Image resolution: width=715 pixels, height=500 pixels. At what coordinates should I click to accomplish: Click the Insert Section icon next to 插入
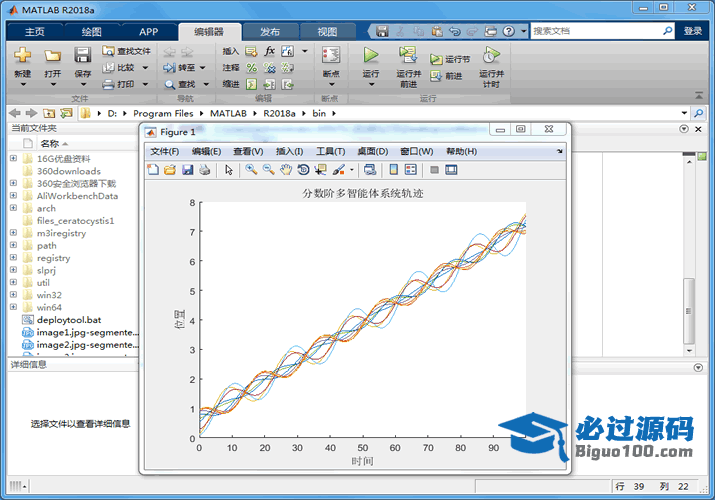(251, 51)
